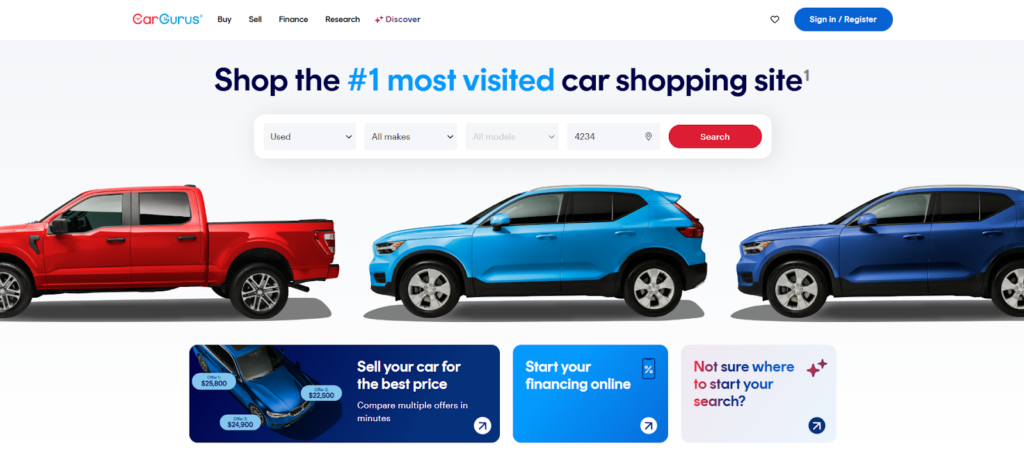The image size is (1024, 459).
Task: Click the ZIP code field showing 4234
Action: [613, 136]
